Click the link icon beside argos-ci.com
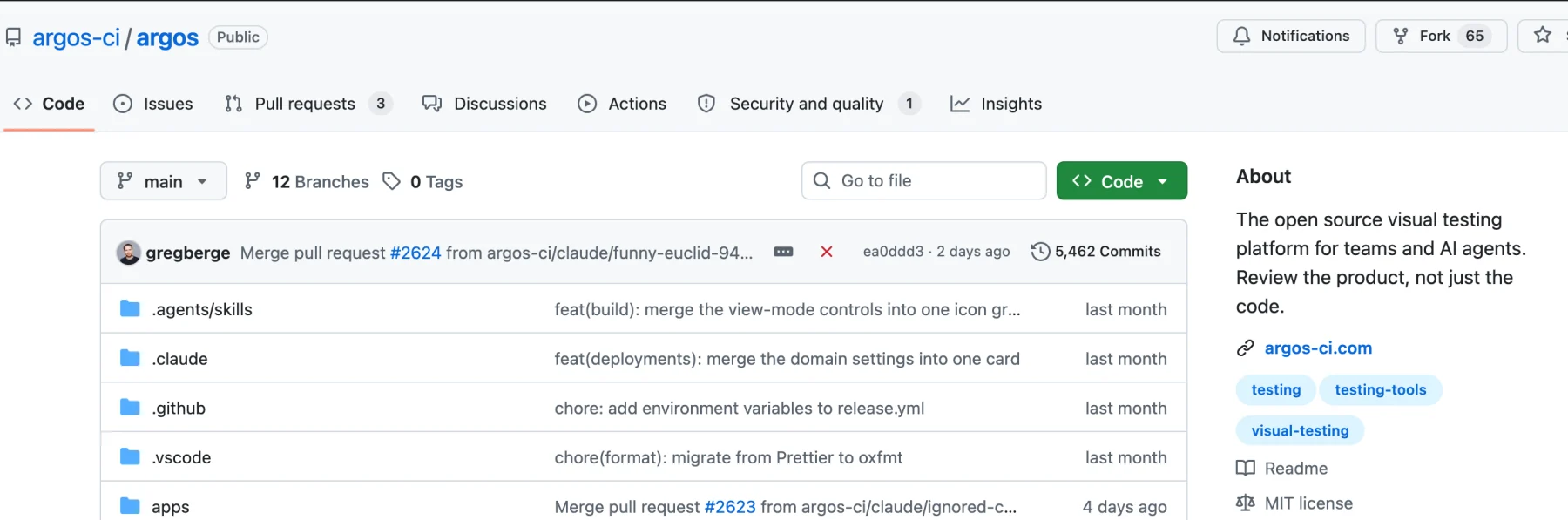The width and height of the screenshot is (1568, 520). pyautogui.click(x=1246, y=348)
